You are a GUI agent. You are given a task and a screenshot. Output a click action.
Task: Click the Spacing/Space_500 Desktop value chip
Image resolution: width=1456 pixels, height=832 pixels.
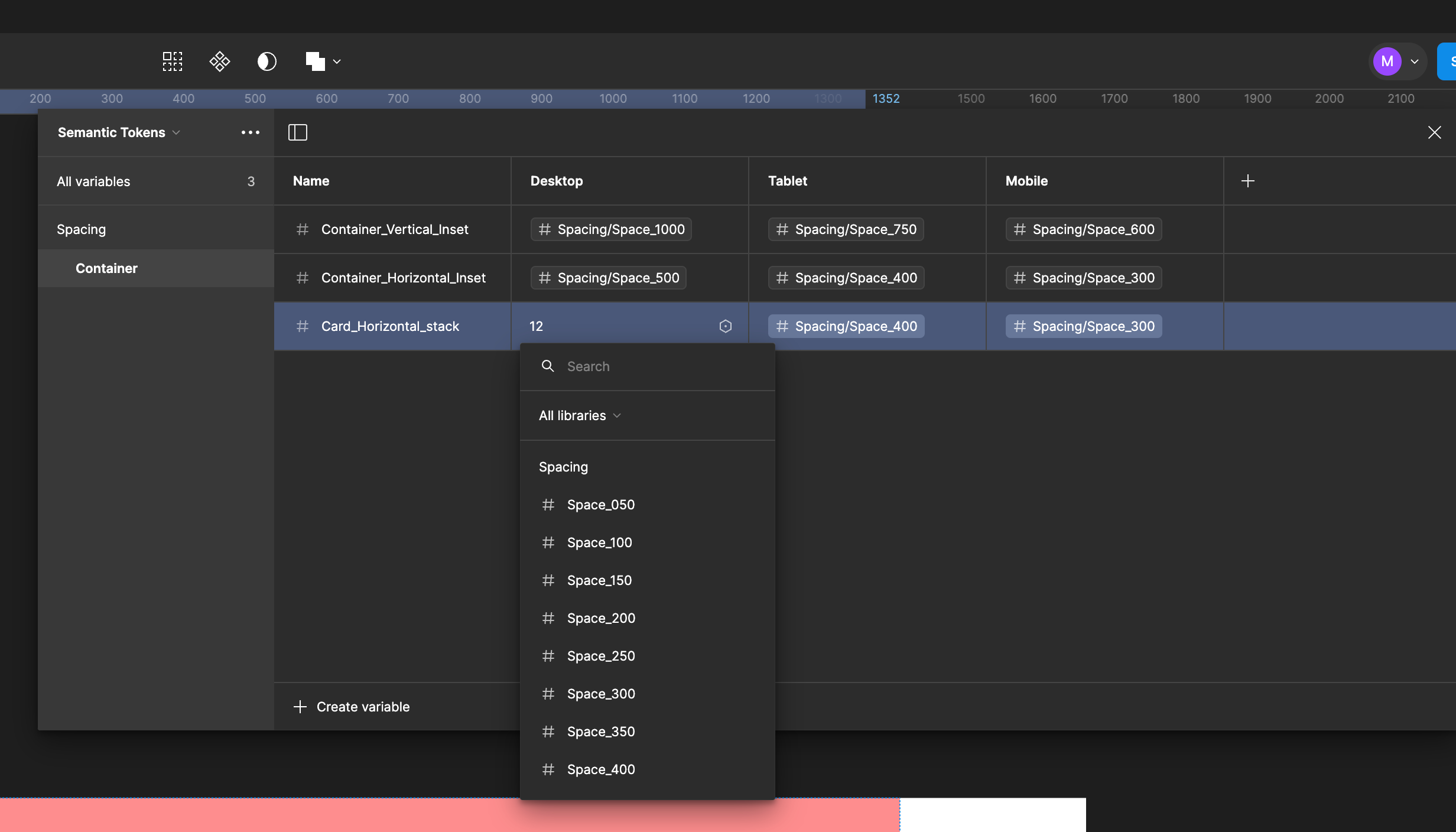point(609,278)
